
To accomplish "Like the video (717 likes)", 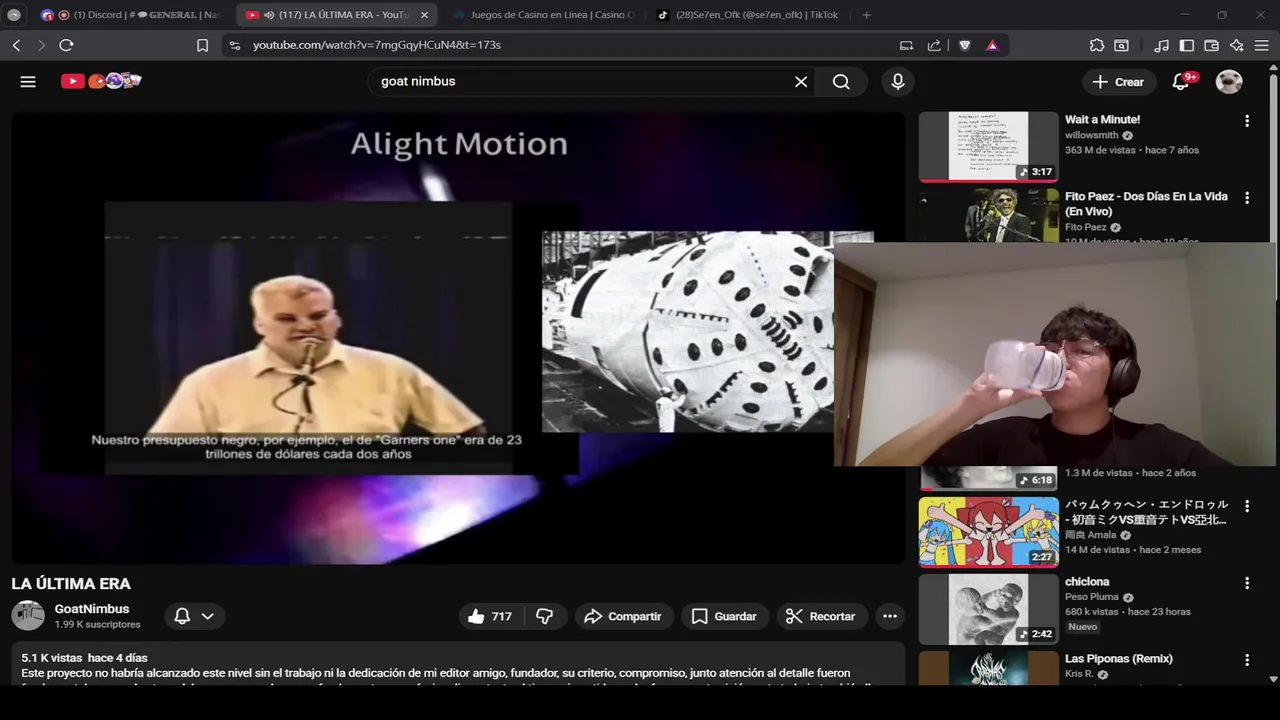I will tap(490, 616).
